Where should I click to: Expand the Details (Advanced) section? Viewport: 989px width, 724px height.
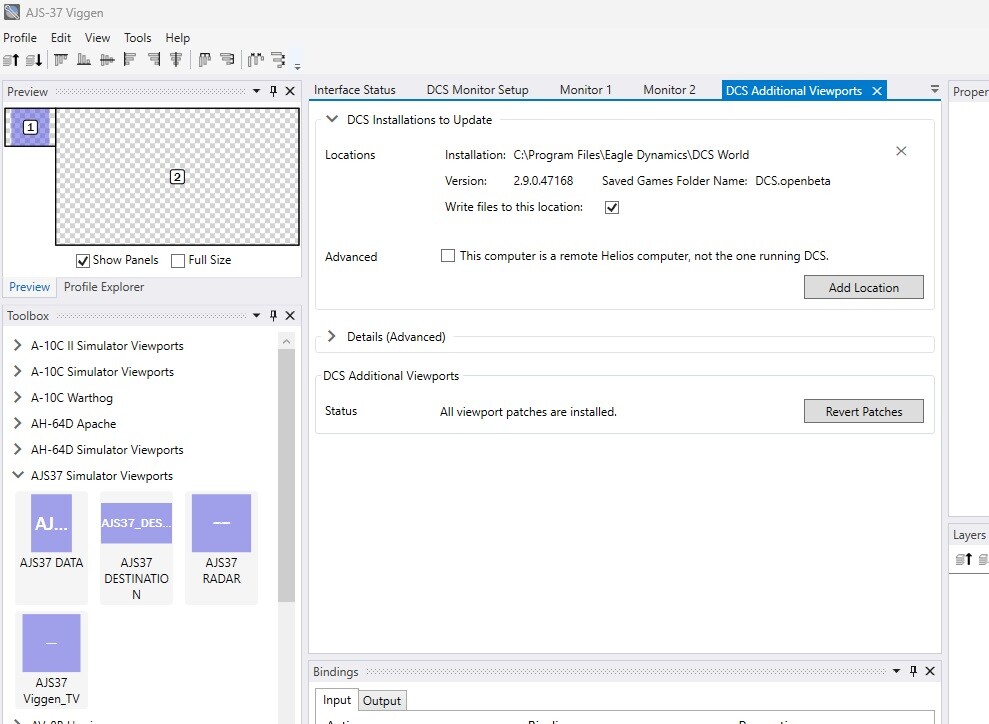332,336
